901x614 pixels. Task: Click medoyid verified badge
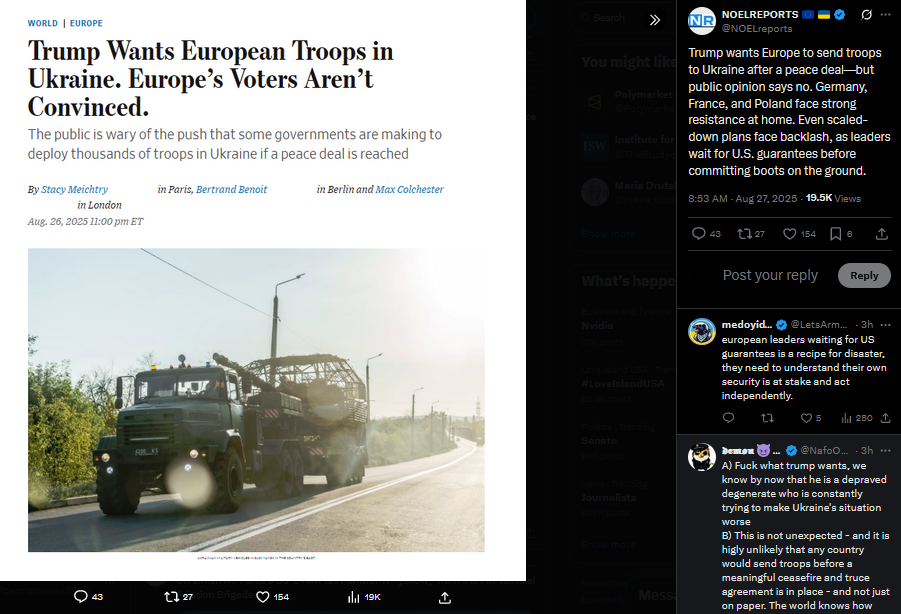[781, 325]
